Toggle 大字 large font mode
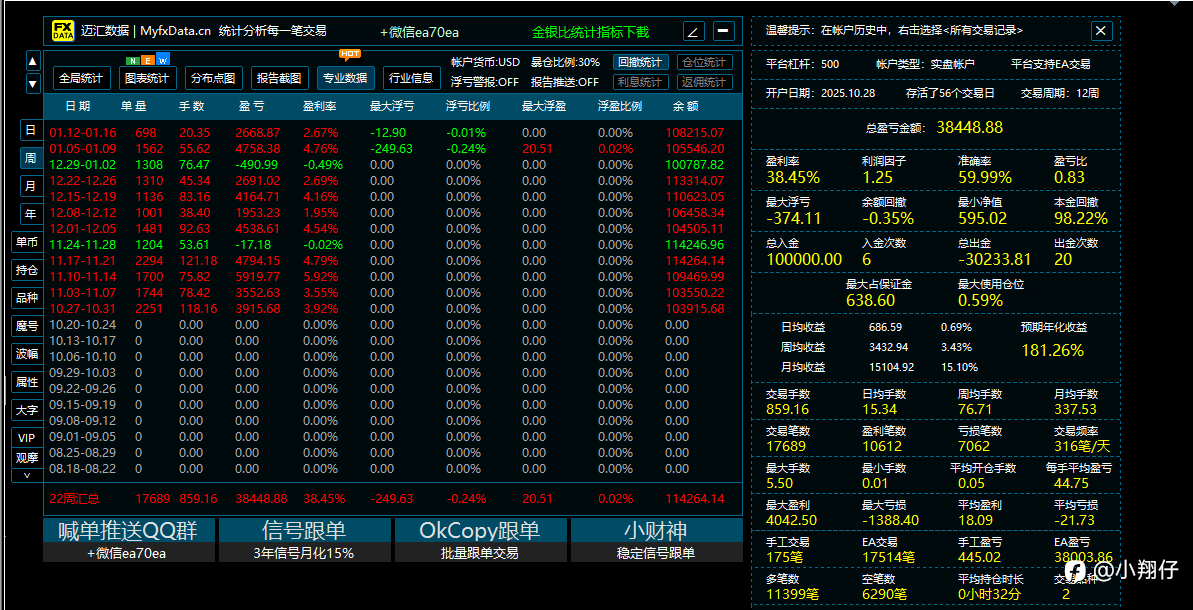The image size is (1193, 610). pyautogui.click(x=27, y=410)
